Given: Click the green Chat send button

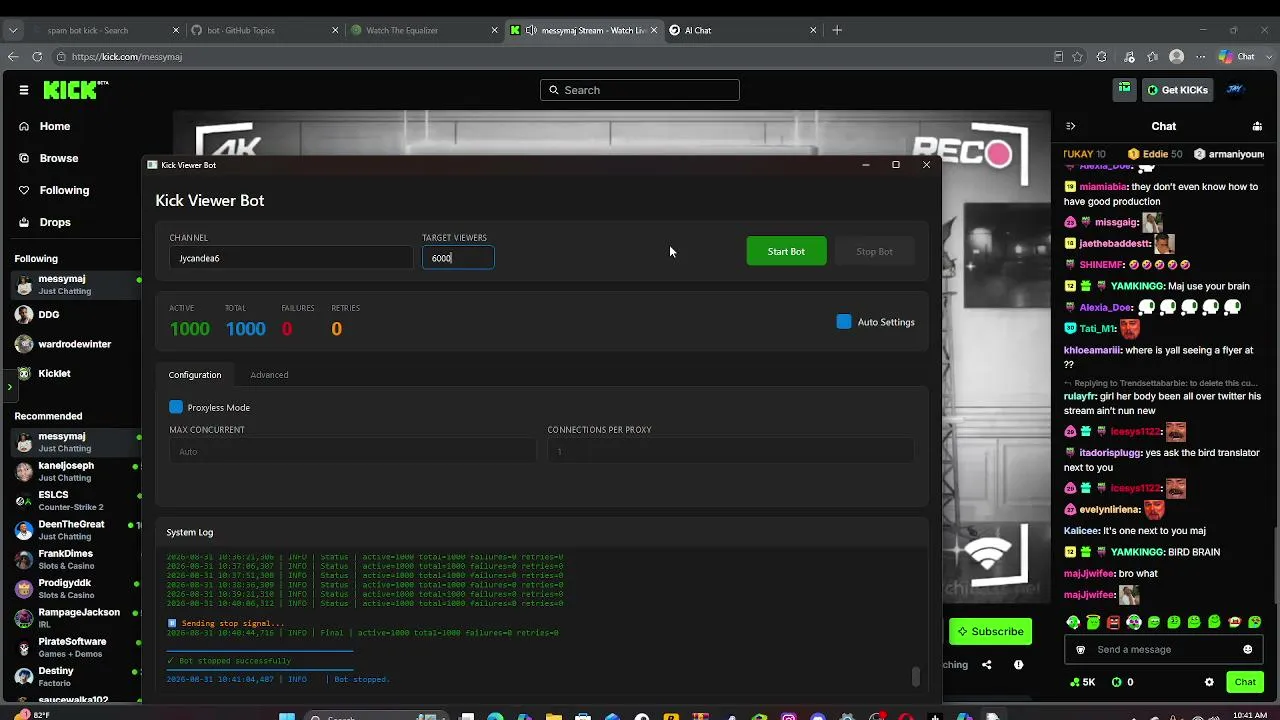Looking at the screenshot, I should [1245, 682].
